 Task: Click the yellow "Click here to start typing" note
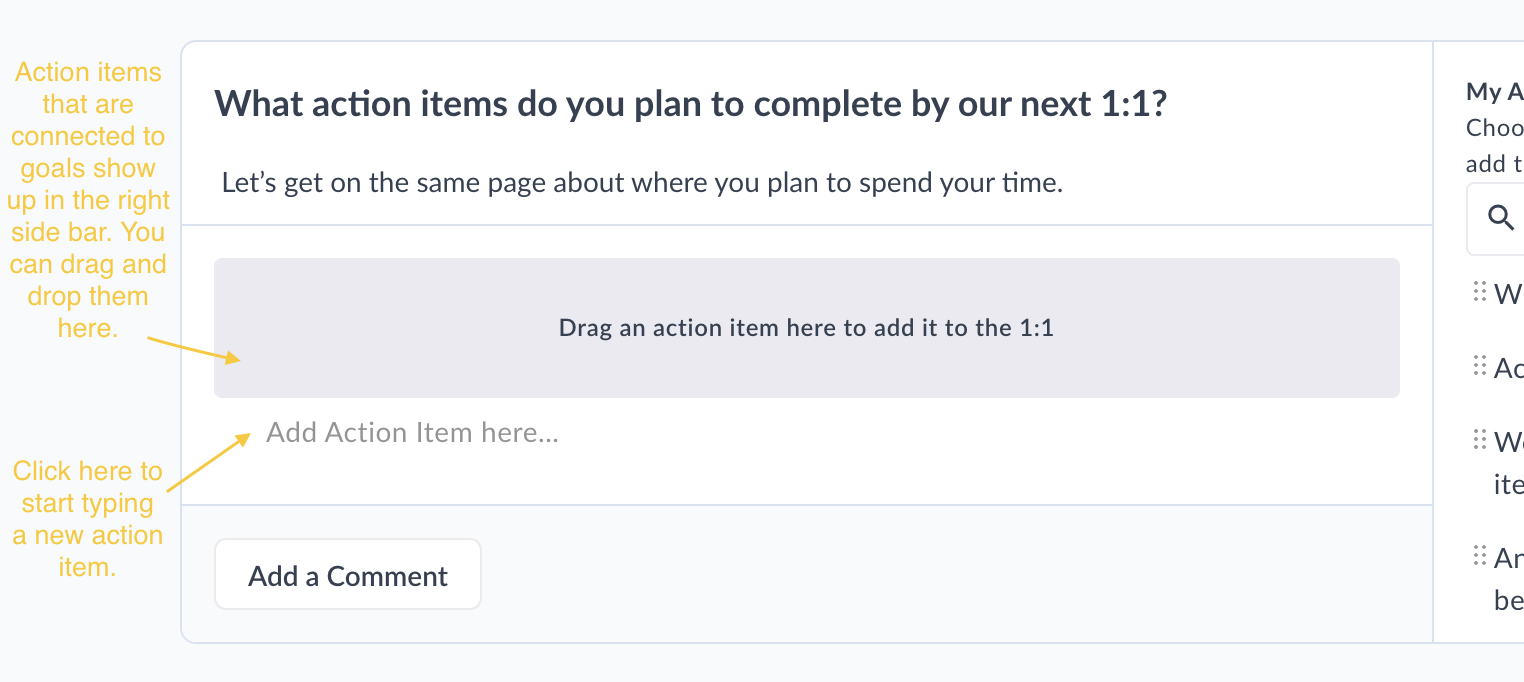pyautogui.click(x=88, y=518)
